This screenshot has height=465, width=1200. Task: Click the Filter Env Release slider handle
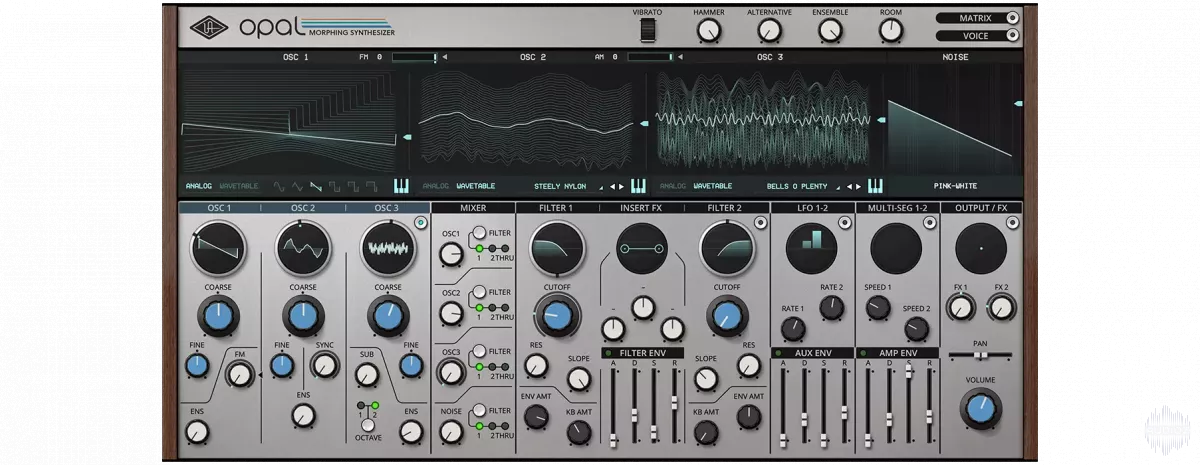point(676,401)
